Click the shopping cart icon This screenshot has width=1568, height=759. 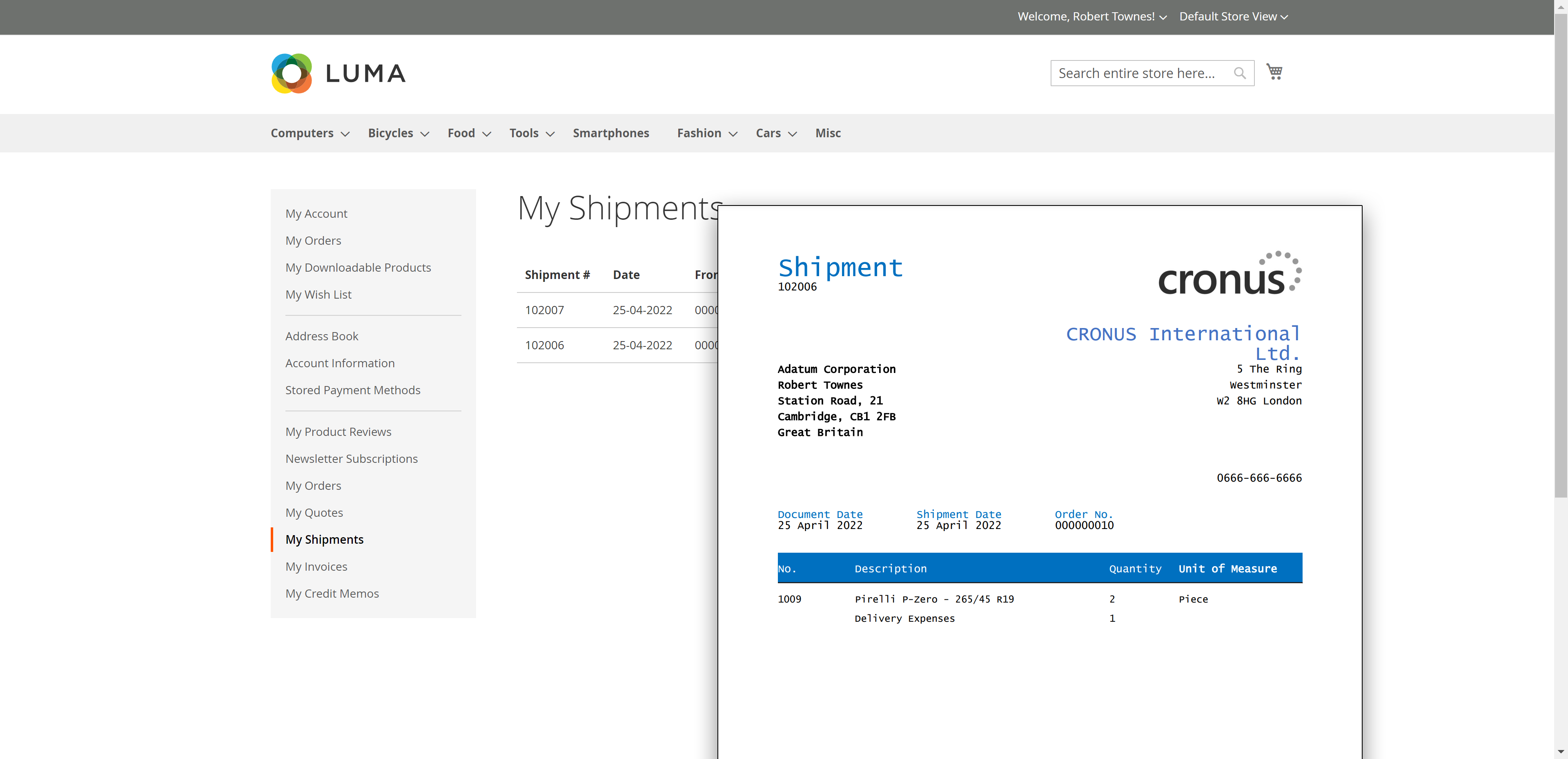pos(1274,72)
